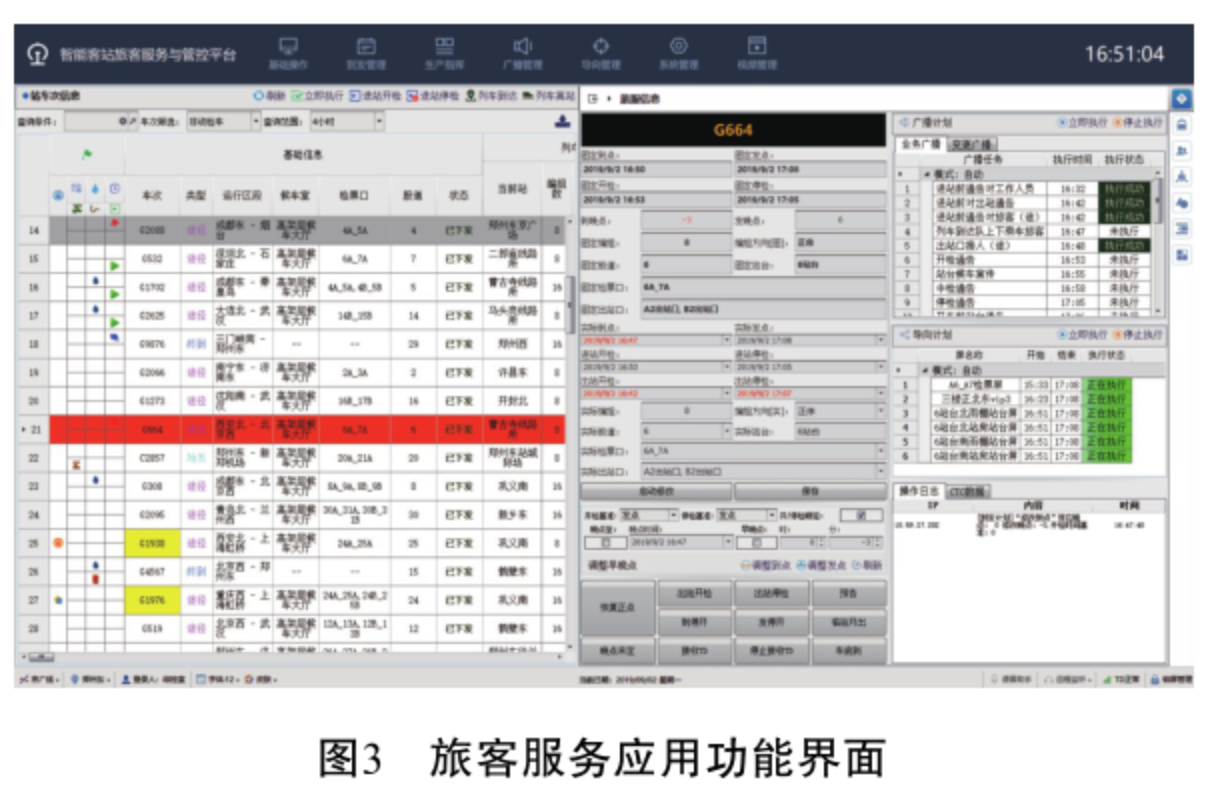1209x798 pixels.
Task: Click 进站停检 in the train list toolbar
Action: coord(433,96)
